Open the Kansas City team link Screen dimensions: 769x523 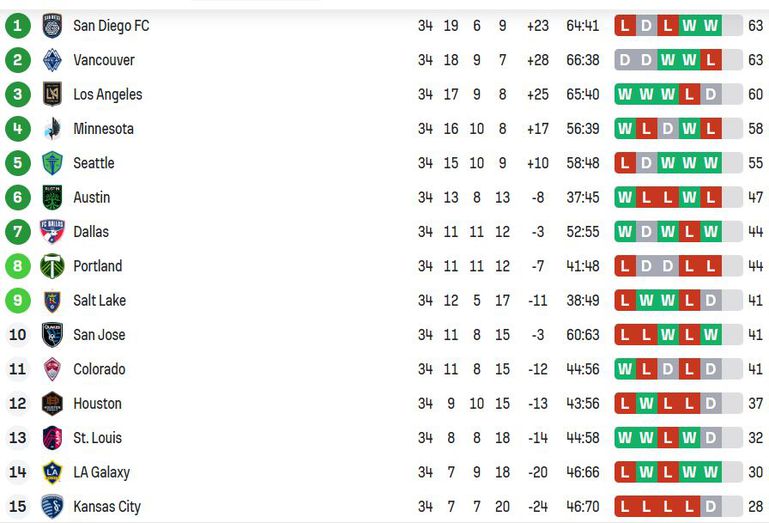107,507
